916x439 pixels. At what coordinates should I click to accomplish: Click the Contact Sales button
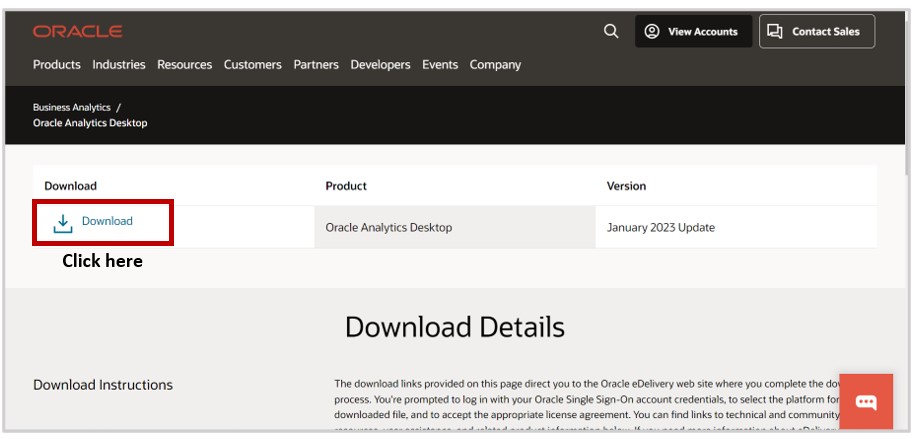816,32
